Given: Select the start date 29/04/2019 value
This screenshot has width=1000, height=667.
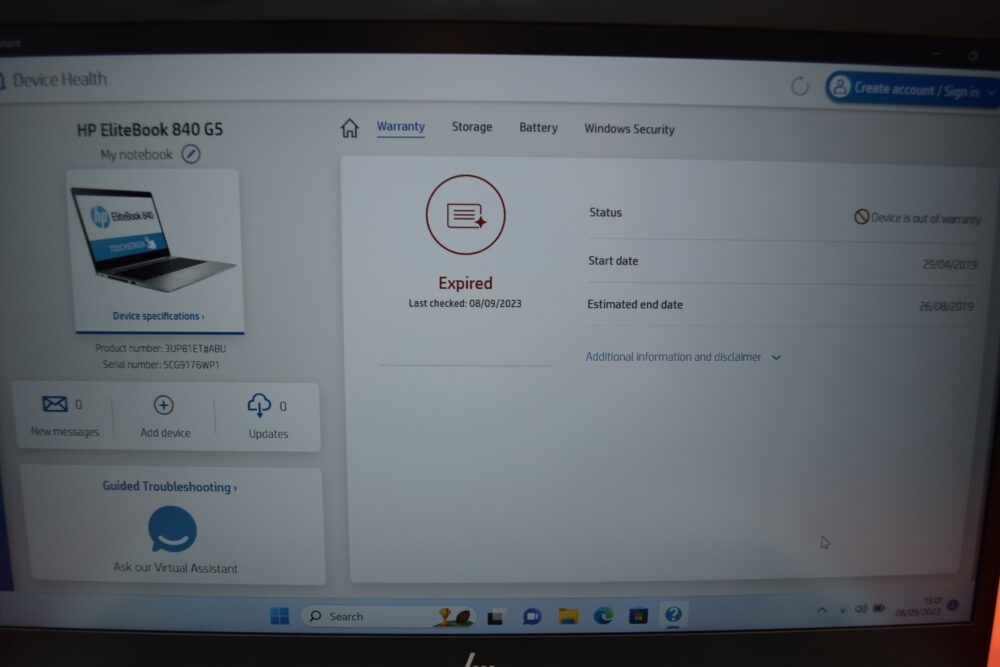Looking at the screenshot, I should point(949,264).
